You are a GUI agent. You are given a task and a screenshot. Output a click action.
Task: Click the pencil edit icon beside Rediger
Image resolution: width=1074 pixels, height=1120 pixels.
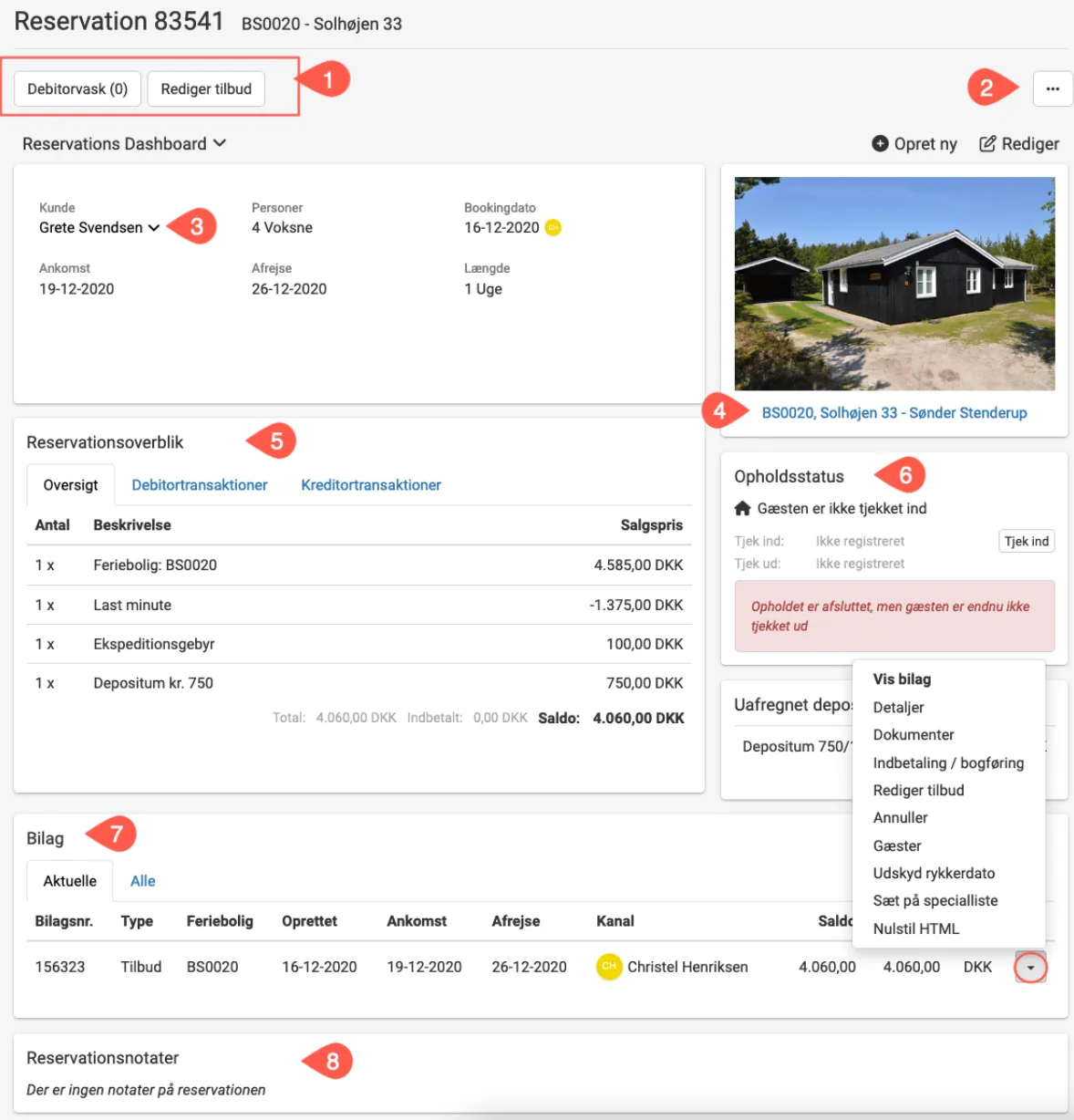(987, 144)
